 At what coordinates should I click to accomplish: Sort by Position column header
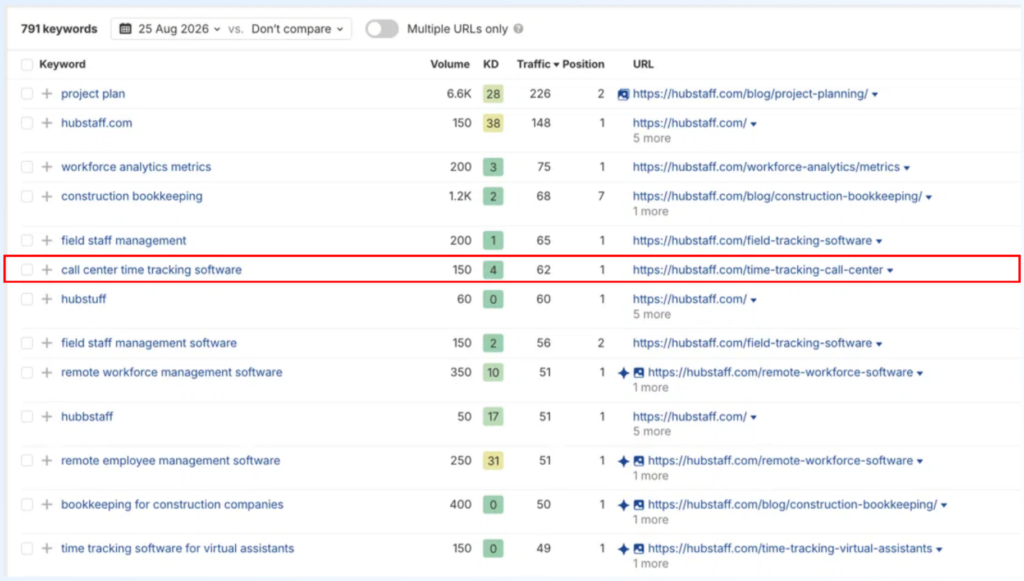pyautogui.click(x=583, y=64)
